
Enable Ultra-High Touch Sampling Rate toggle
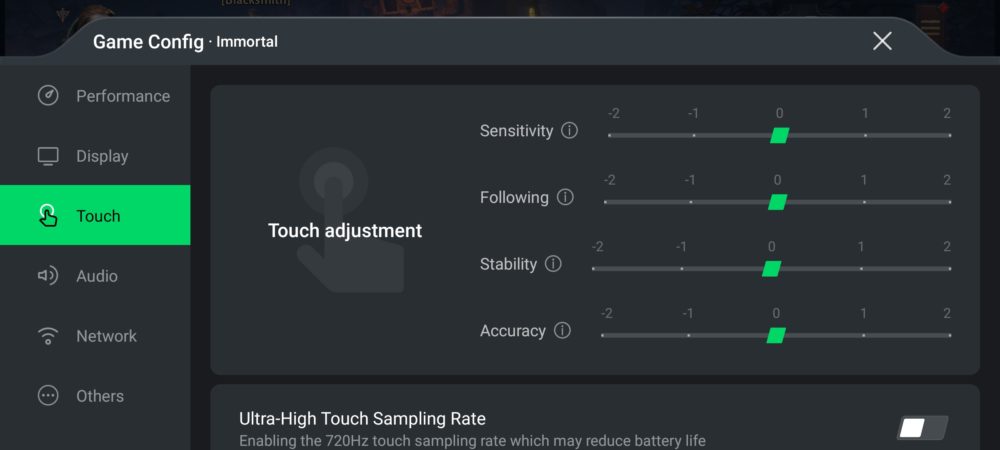[x=922, y=428]
